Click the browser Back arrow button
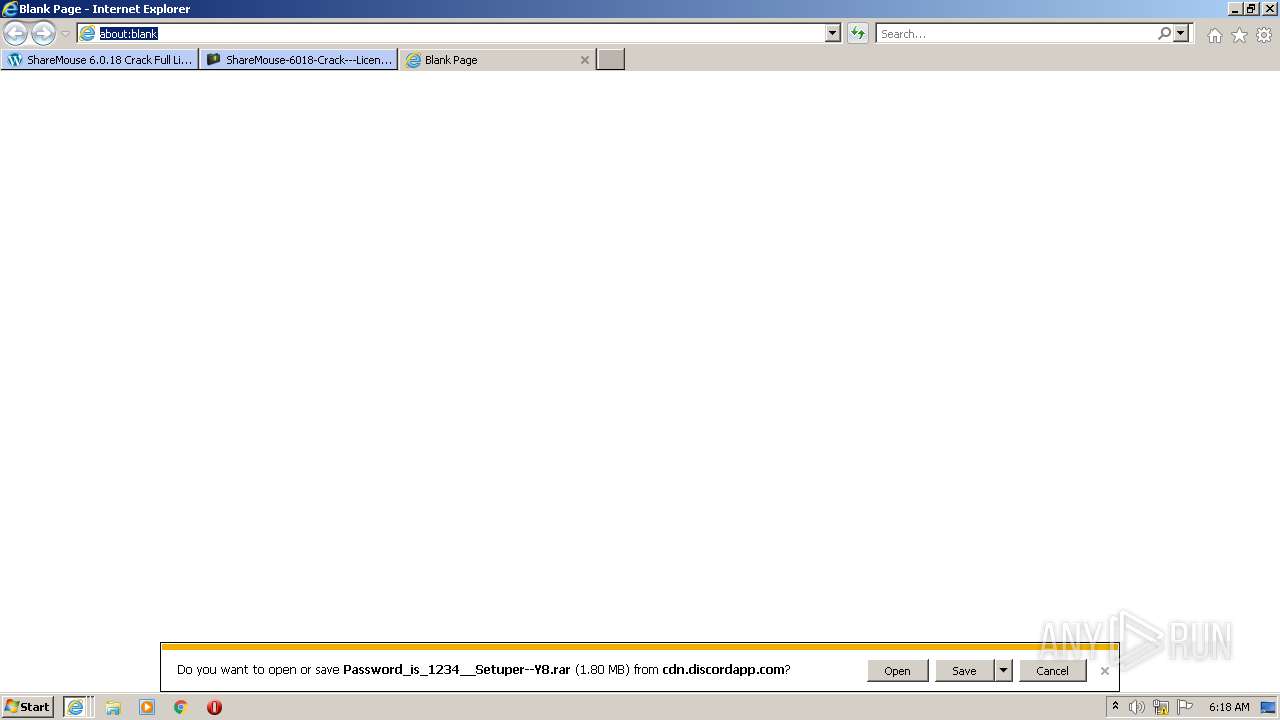1280x720 pixels. tap(15, 33)
